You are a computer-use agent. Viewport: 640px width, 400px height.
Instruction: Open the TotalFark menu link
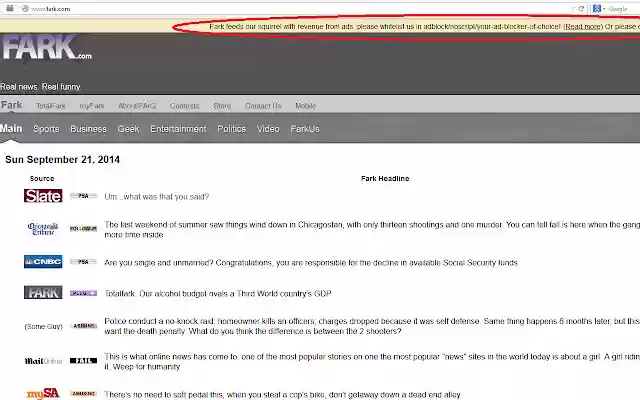(x=51, y=106)
